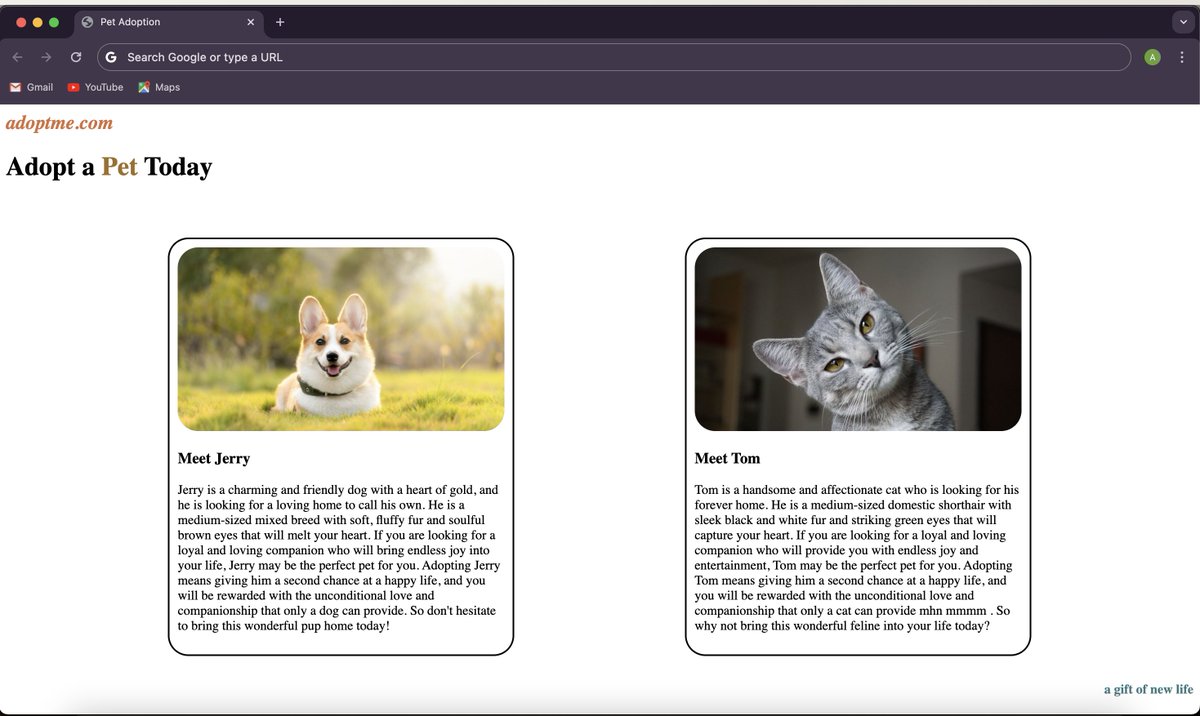
Task: Click the Google icon in the address bar
Action: pyautogui.click(x=112, y=57)
